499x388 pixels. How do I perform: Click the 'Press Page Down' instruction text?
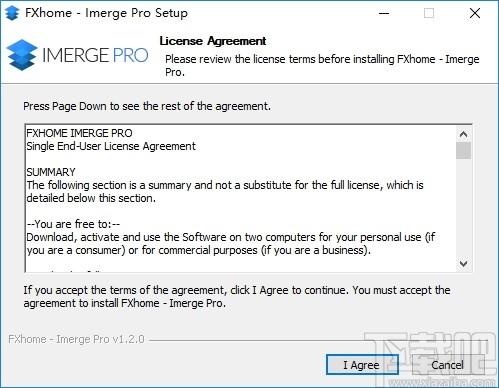[147, 106]
